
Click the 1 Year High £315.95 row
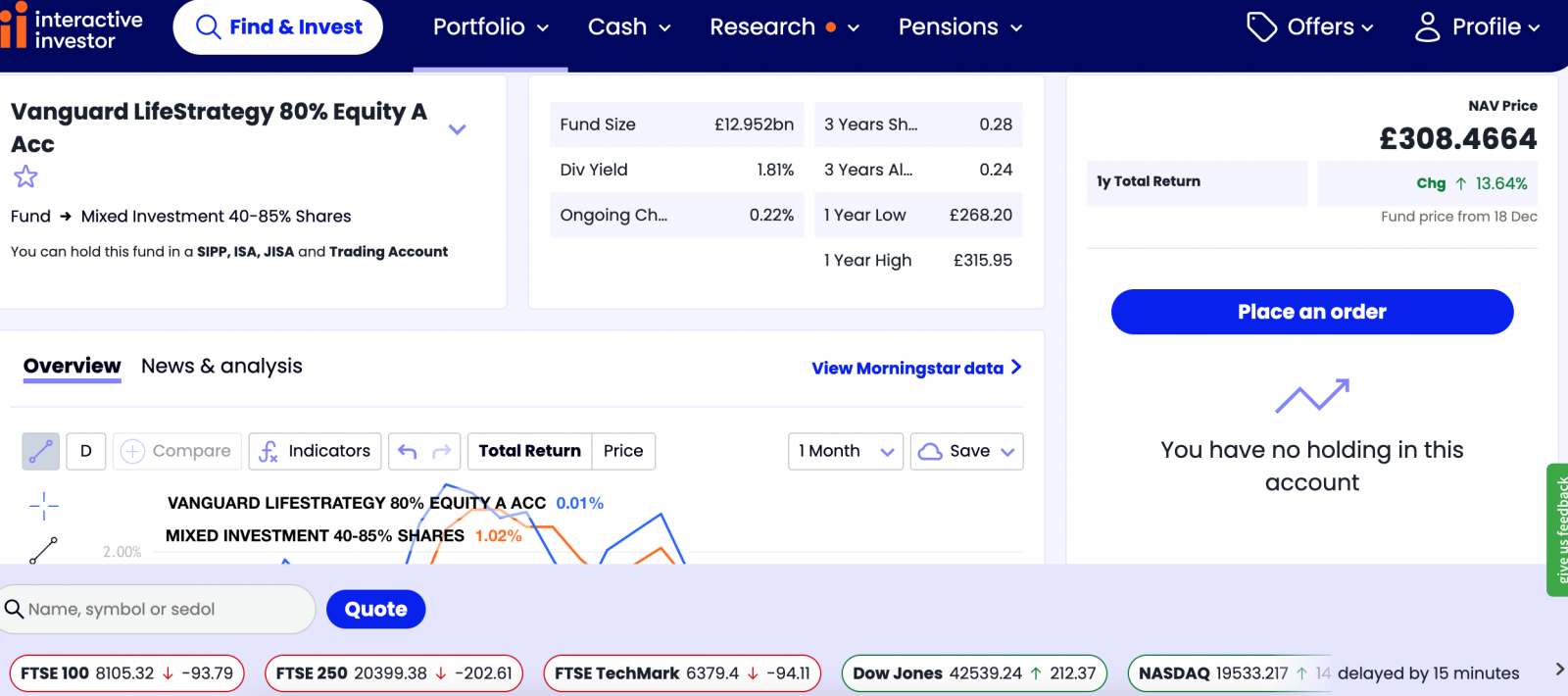click(918, 260)
